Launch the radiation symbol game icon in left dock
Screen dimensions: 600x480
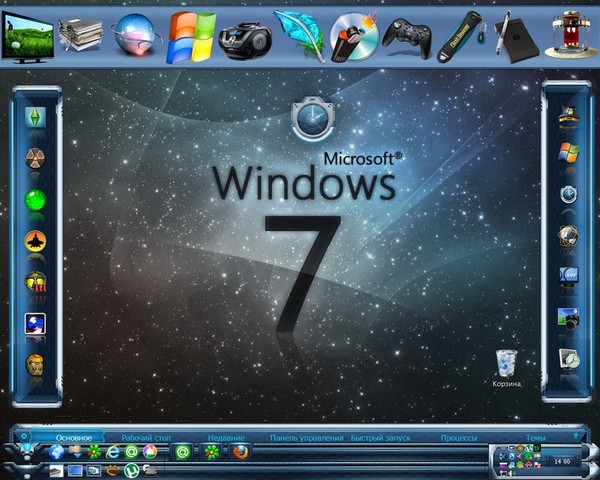[35, 158]
